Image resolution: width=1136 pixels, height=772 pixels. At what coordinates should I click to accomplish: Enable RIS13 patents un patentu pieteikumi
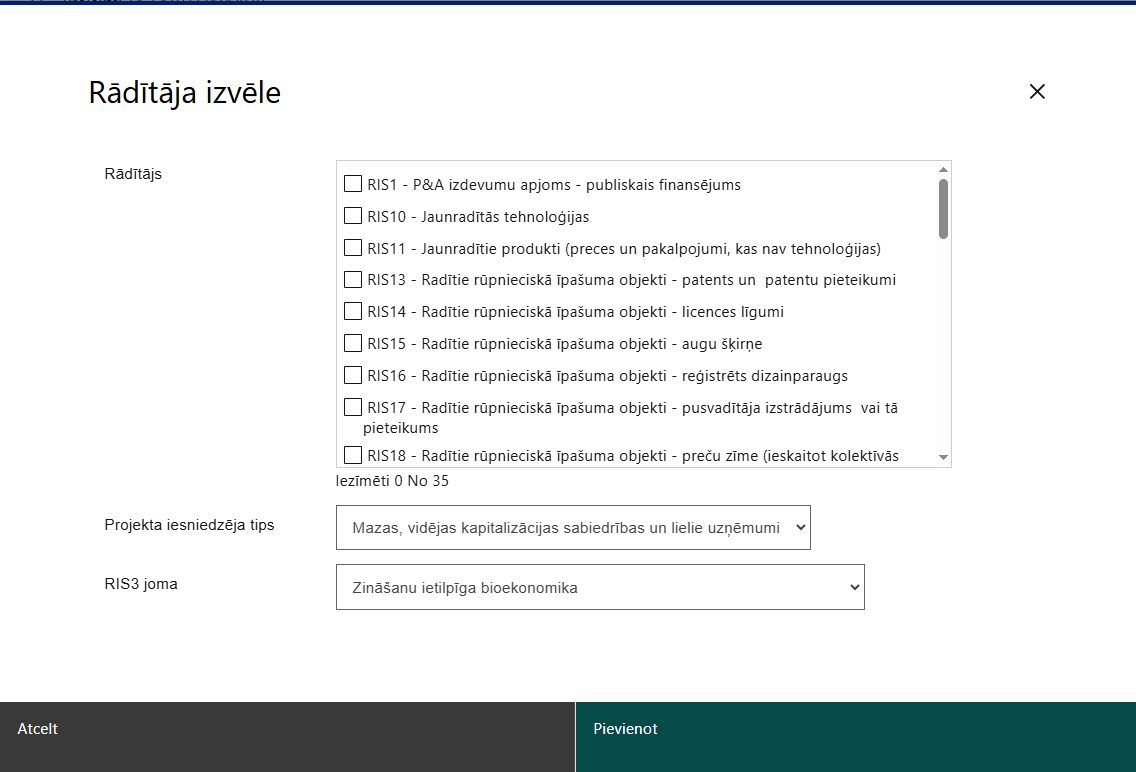(x=353, y=280)
